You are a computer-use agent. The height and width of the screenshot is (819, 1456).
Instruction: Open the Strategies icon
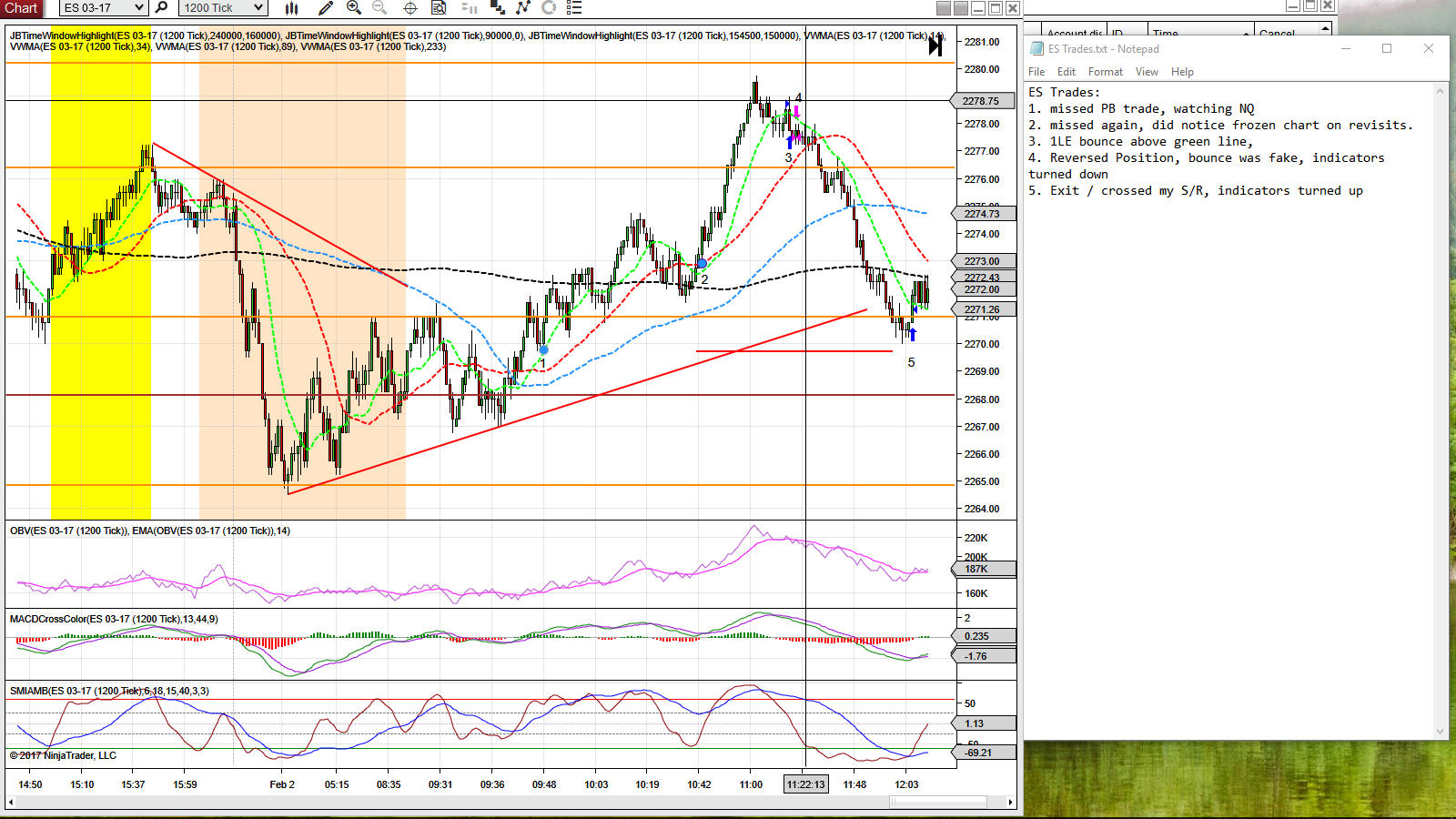point(523,7)
